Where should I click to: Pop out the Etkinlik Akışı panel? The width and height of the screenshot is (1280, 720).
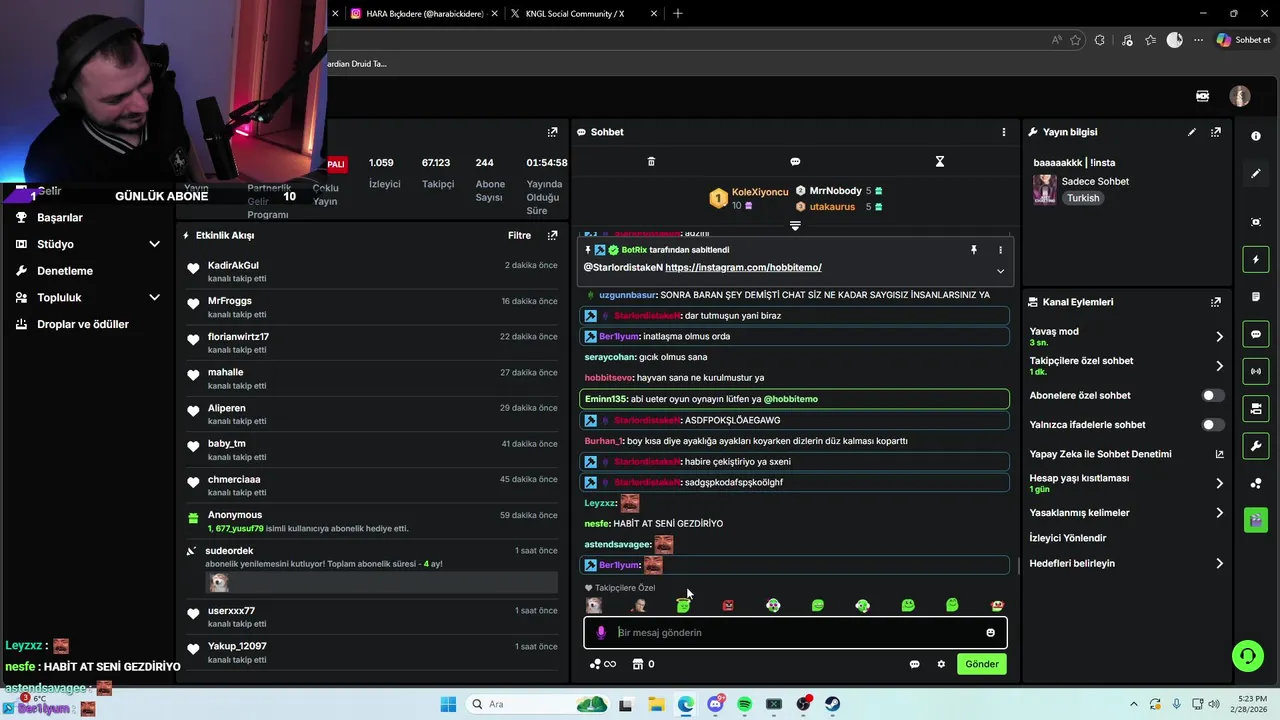coord(552,236)
